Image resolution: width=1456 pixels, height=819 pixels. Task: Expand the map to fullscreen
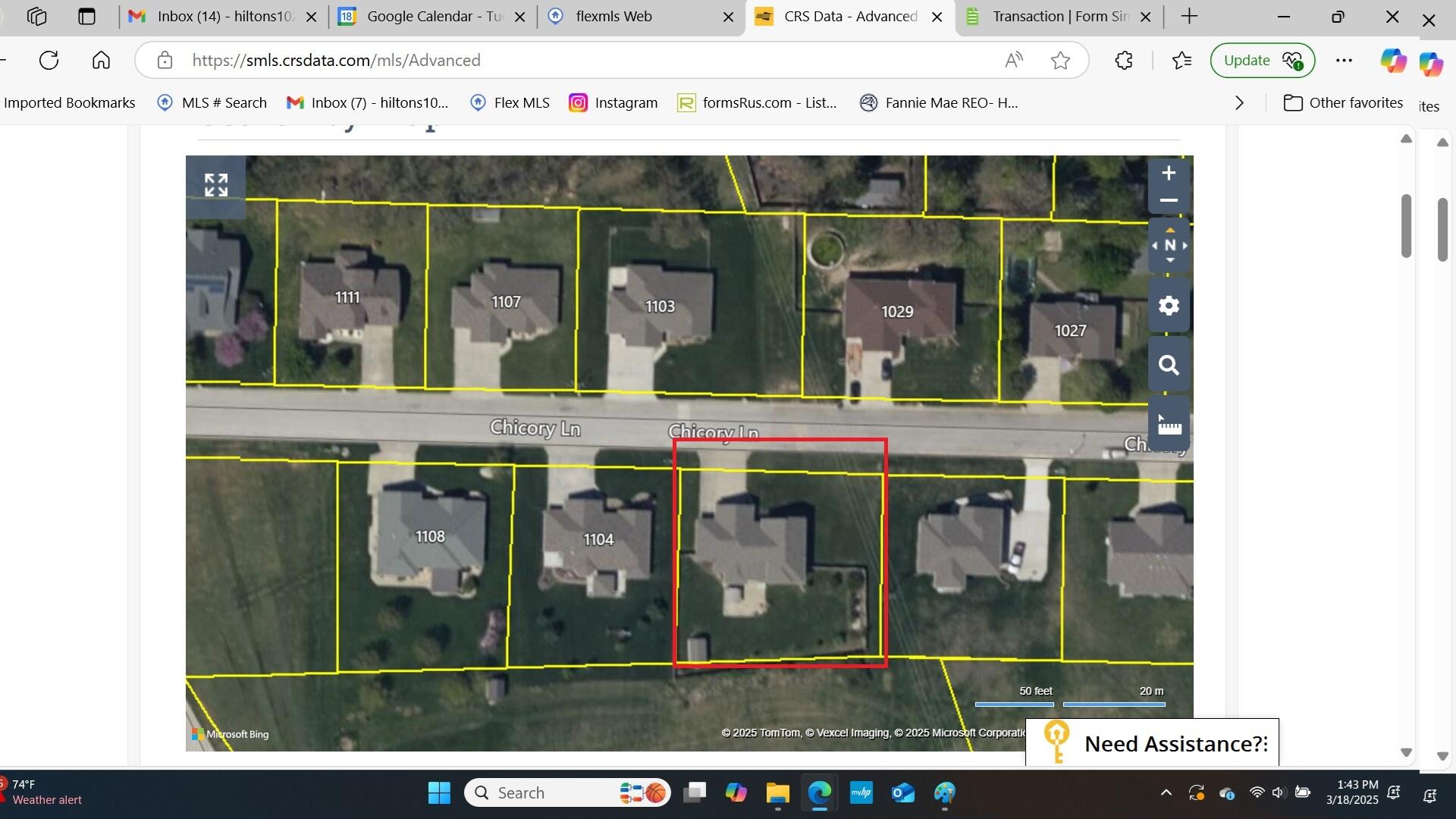point(215,185)
